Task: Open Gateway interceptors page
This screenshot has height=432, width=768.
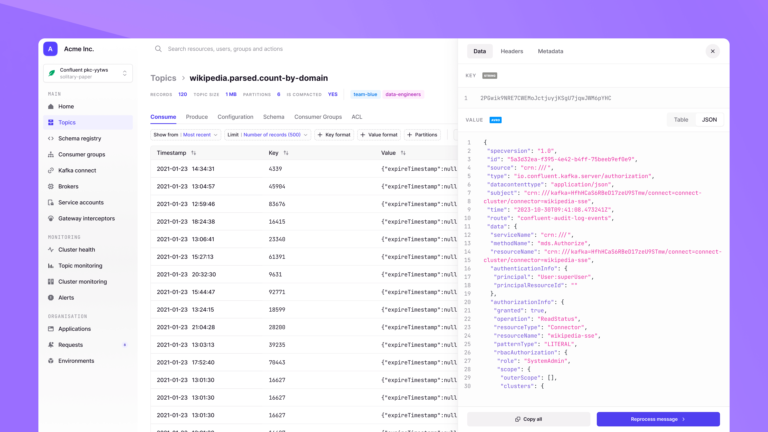Action: point(86,218)
